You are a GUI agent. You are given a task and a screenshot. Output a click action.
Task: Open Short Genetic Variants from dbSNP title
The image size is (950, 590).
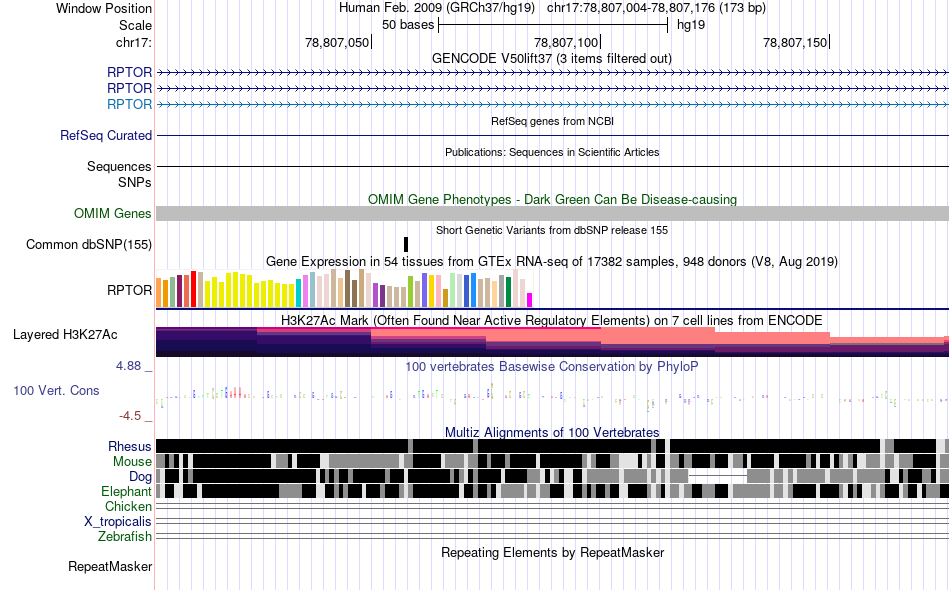(552, 230)
